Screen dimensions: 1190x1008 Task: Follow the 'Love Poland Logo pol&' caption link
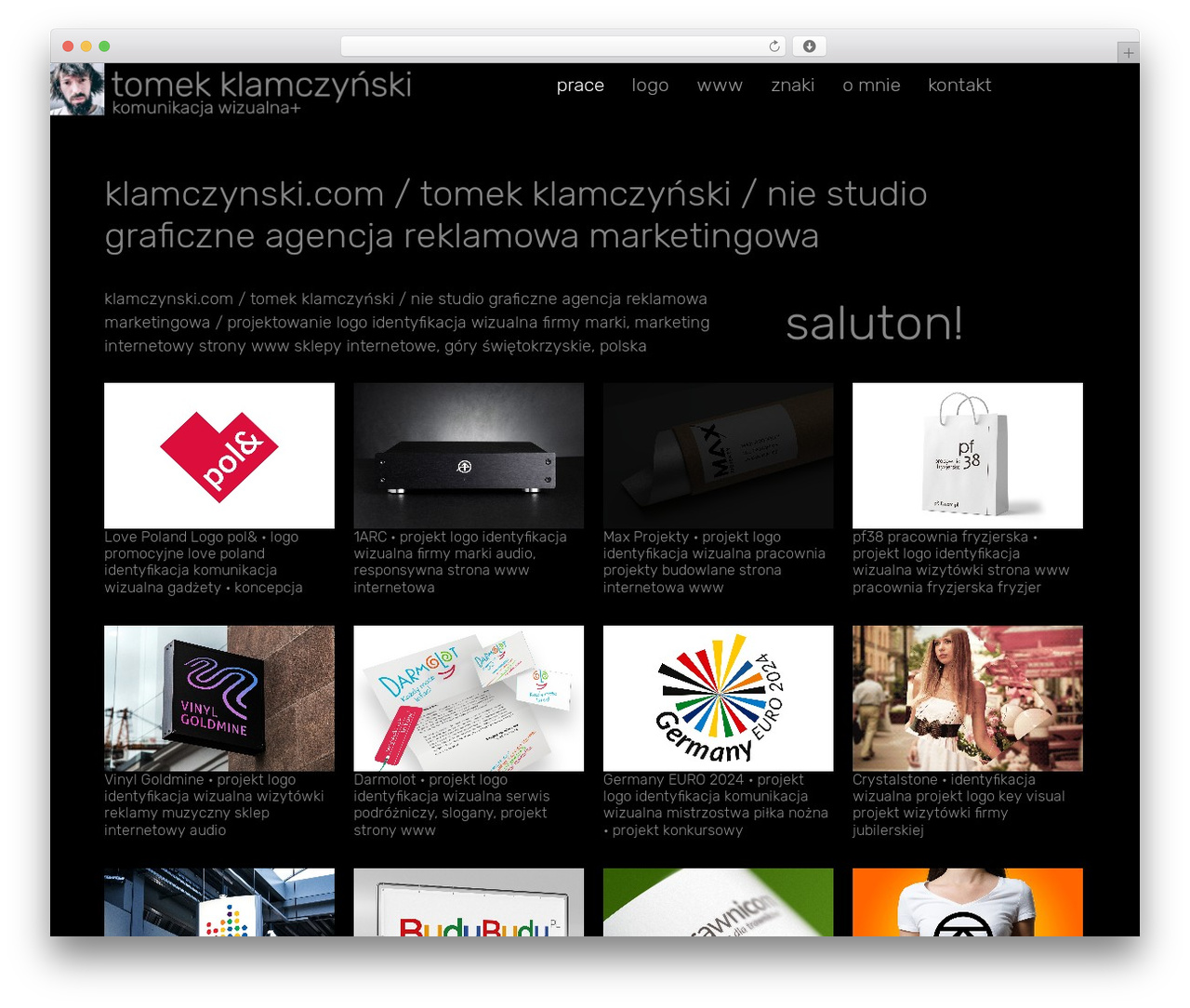coord(204,563)
